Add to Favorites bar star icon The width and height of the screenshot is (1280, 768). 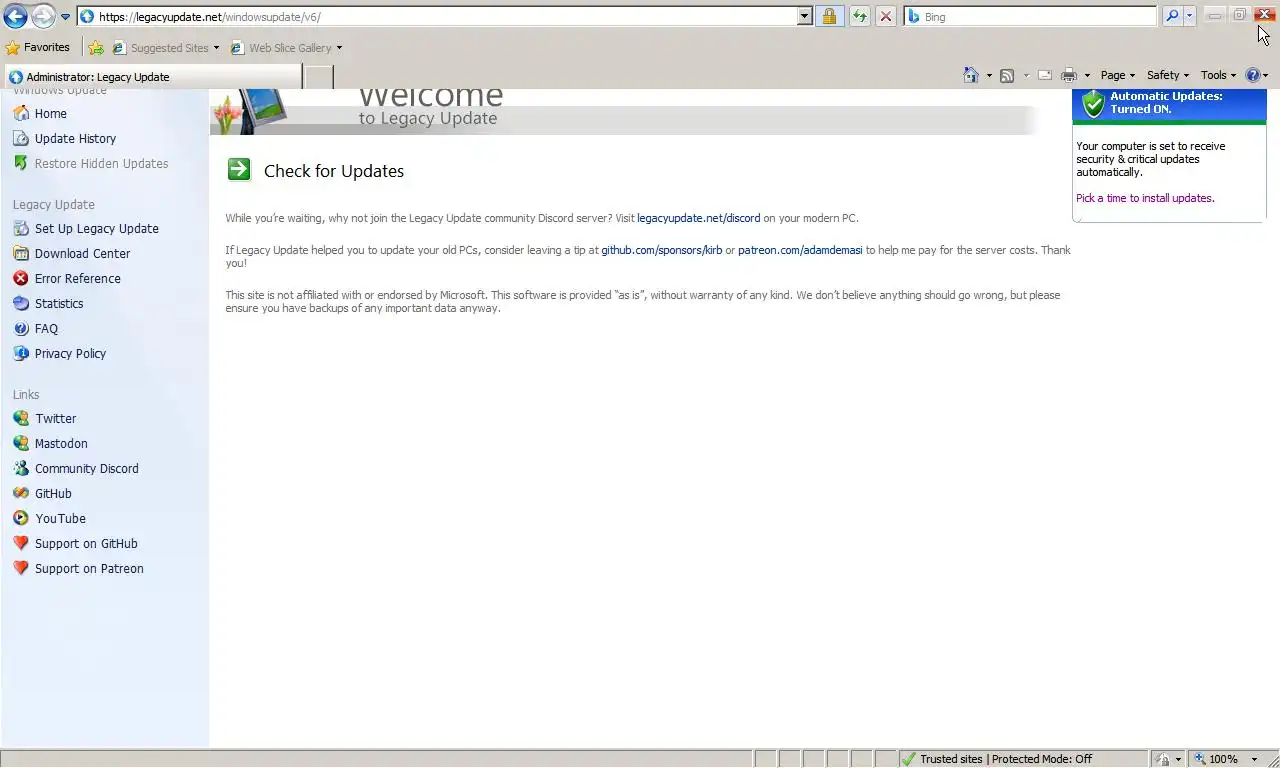[96, 47]
